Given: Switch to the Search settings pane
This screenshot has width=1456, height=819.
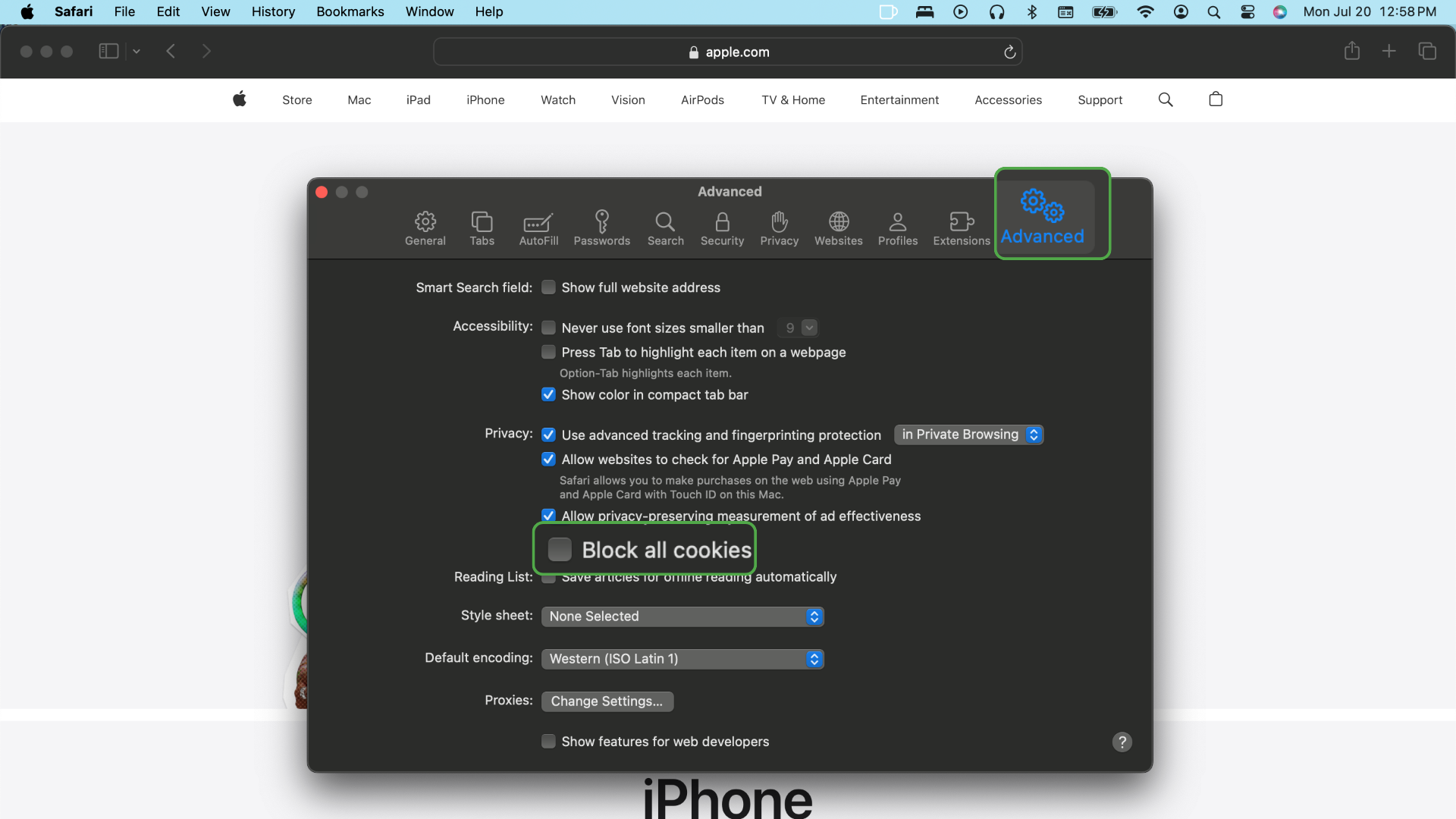Looking at the screenshot, I should pyautogui.click(x=665, y=228).
